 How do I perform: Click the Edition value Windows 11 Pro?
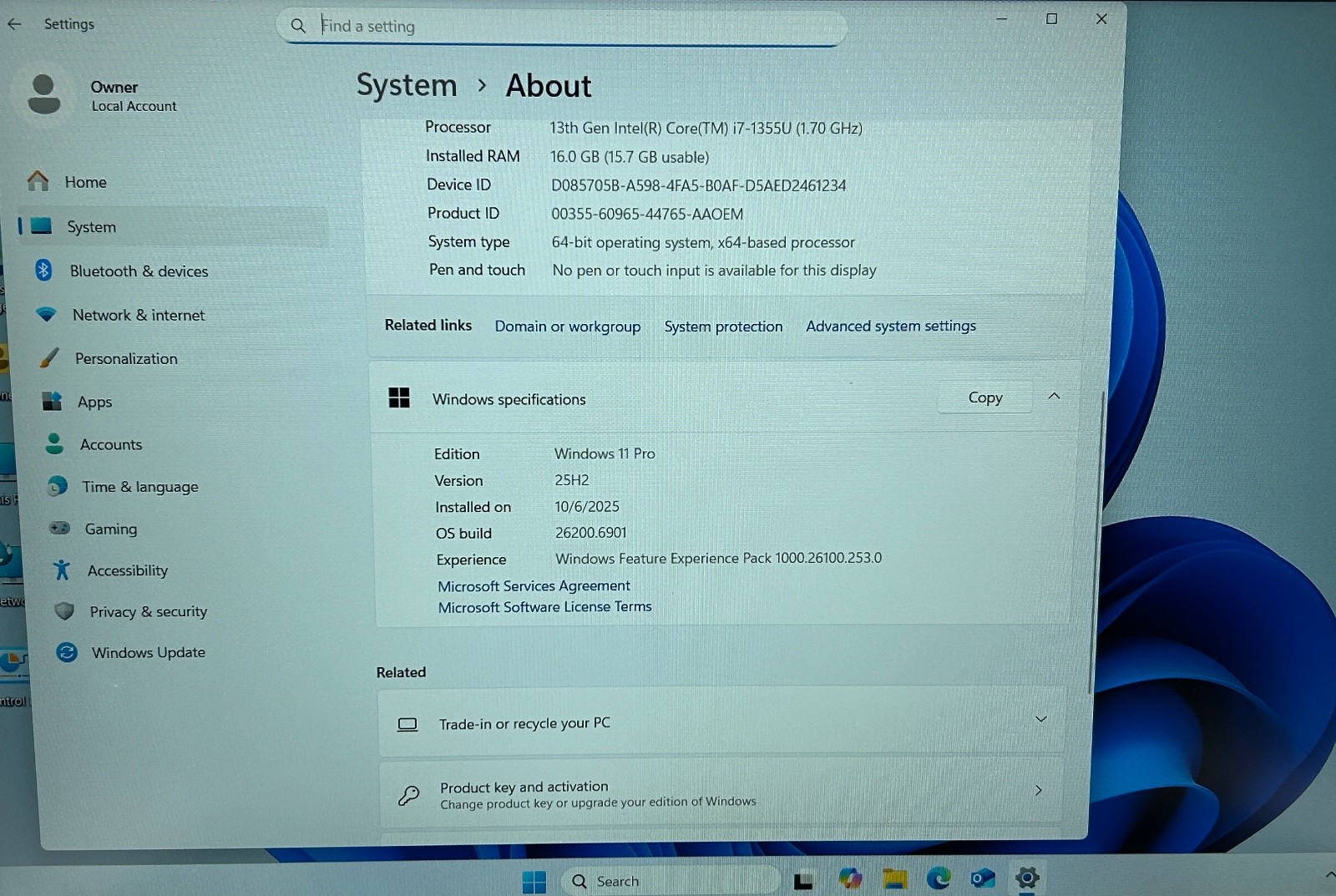[605, 453]
